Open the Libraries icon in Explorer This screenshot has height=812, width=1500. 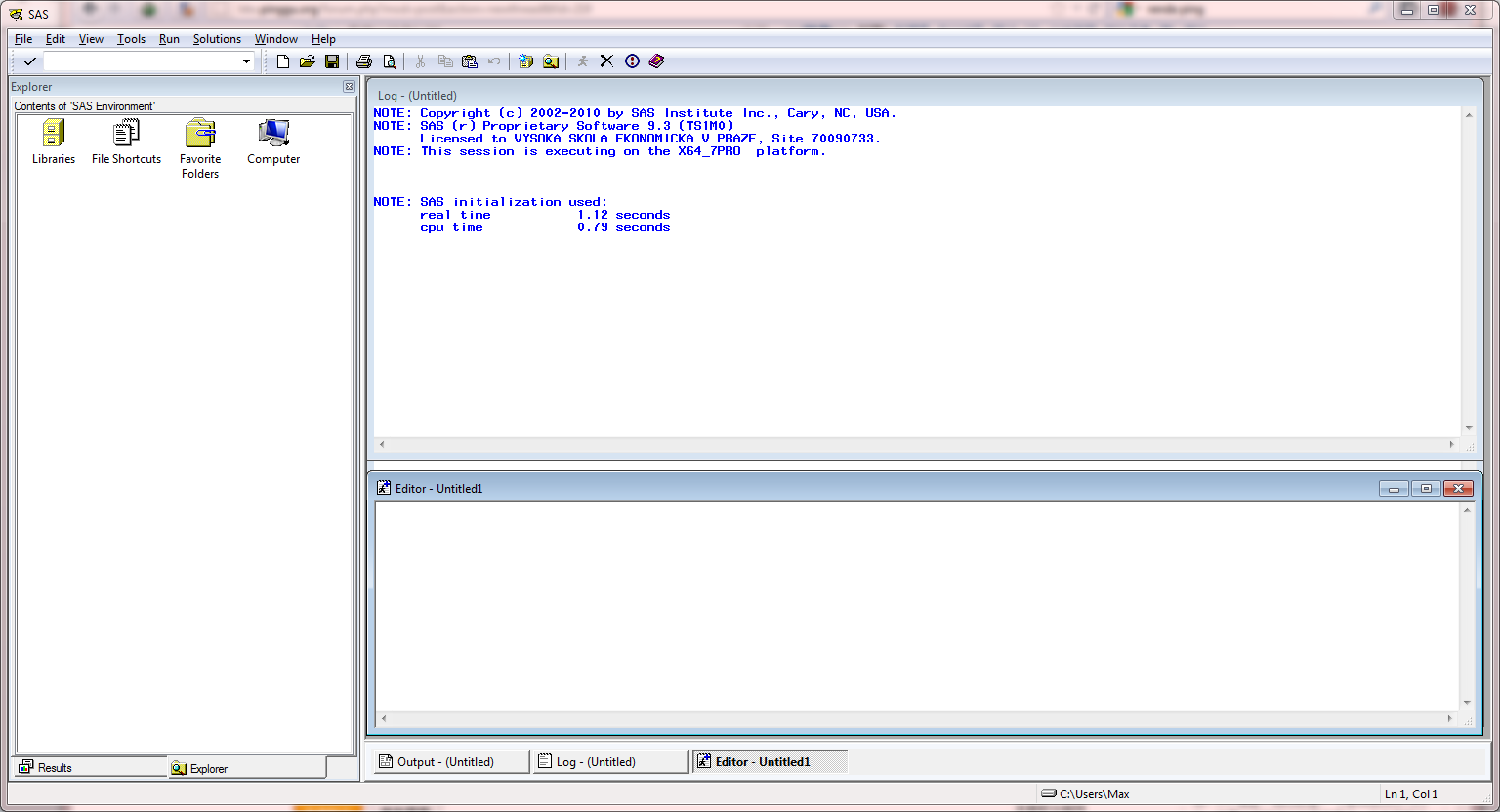[54, 142]
